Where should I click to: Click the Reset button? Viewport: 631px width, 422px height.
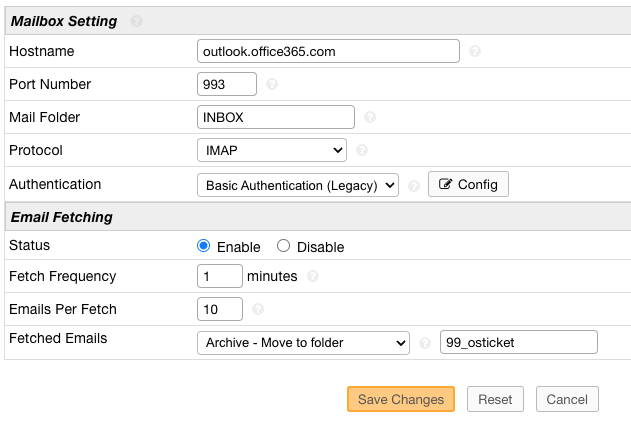click(495, 399)
